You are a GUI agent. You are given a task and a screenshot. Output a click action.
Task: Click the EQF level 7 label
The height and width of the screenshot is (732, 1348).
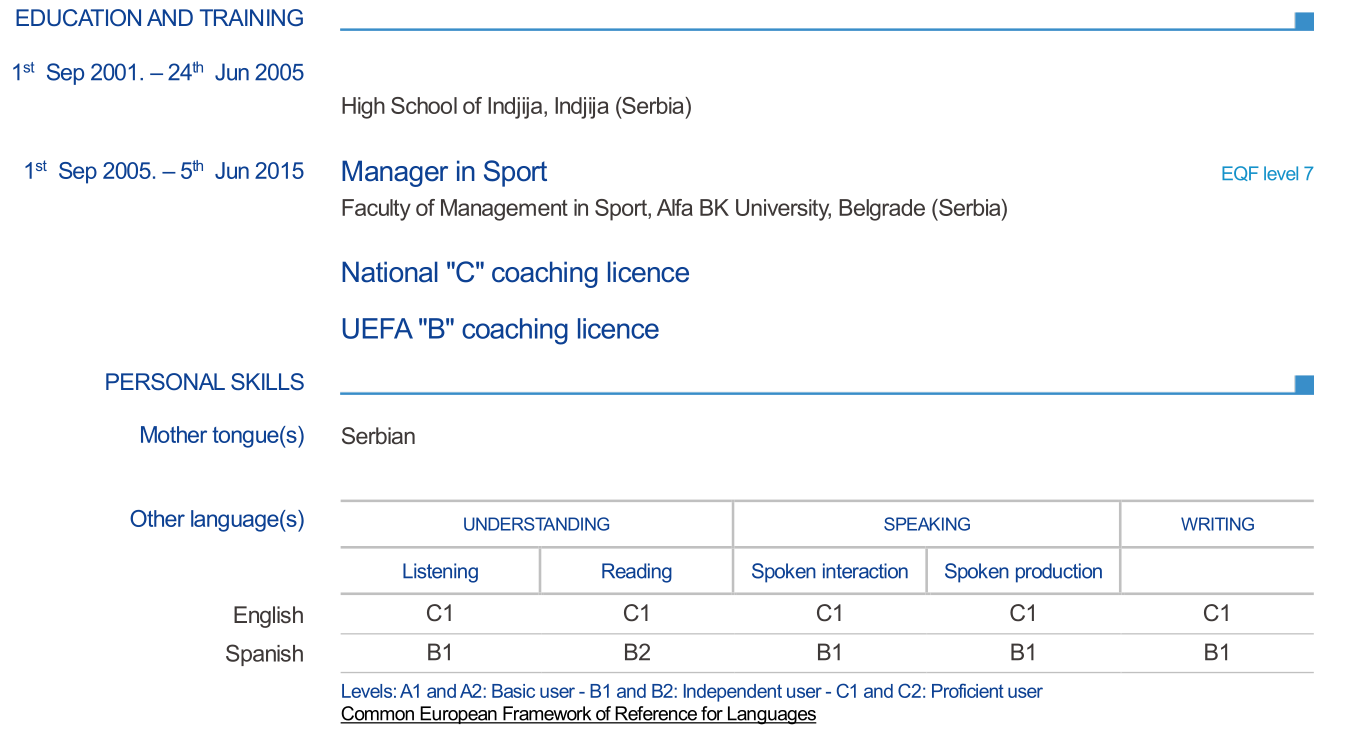(x=1267, y=174)
